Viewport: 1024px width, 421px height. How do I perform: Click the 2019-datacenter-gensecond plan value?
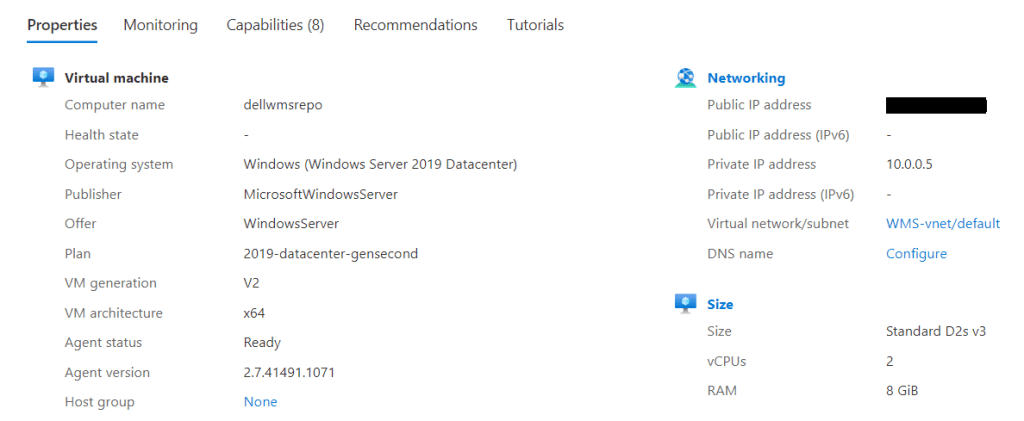(x=330, y=254)
